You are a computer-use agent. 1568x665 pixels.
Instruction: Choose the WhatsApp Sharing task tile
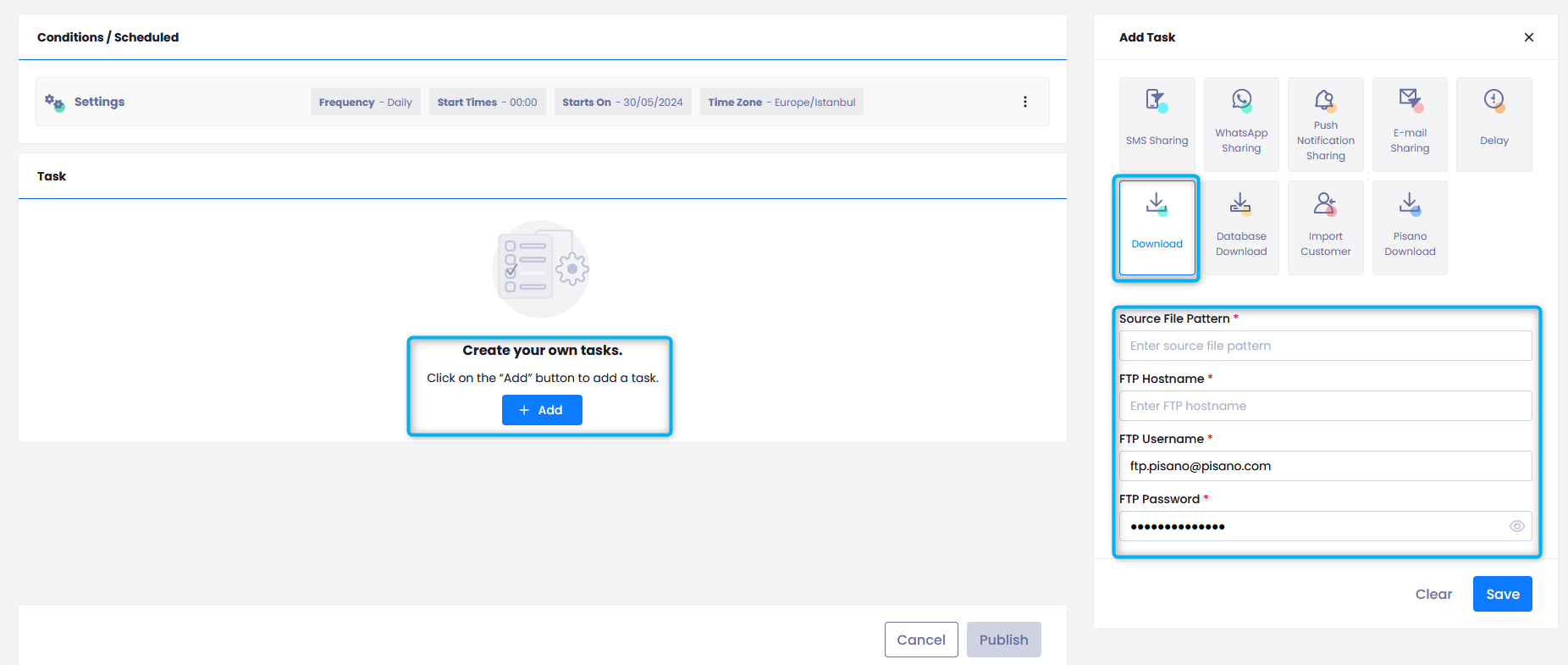click(x=1241, y=125)
